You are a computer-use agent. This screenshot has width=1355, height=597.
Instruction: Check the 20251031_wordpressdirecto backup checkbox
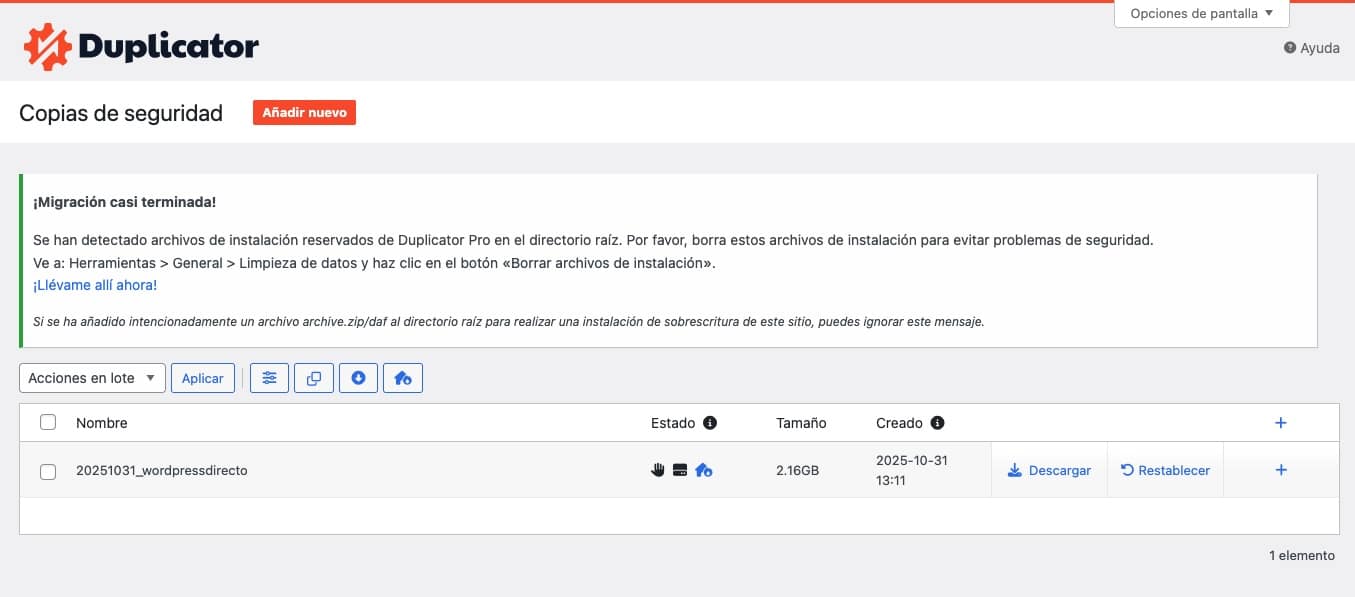coord(48,471)
